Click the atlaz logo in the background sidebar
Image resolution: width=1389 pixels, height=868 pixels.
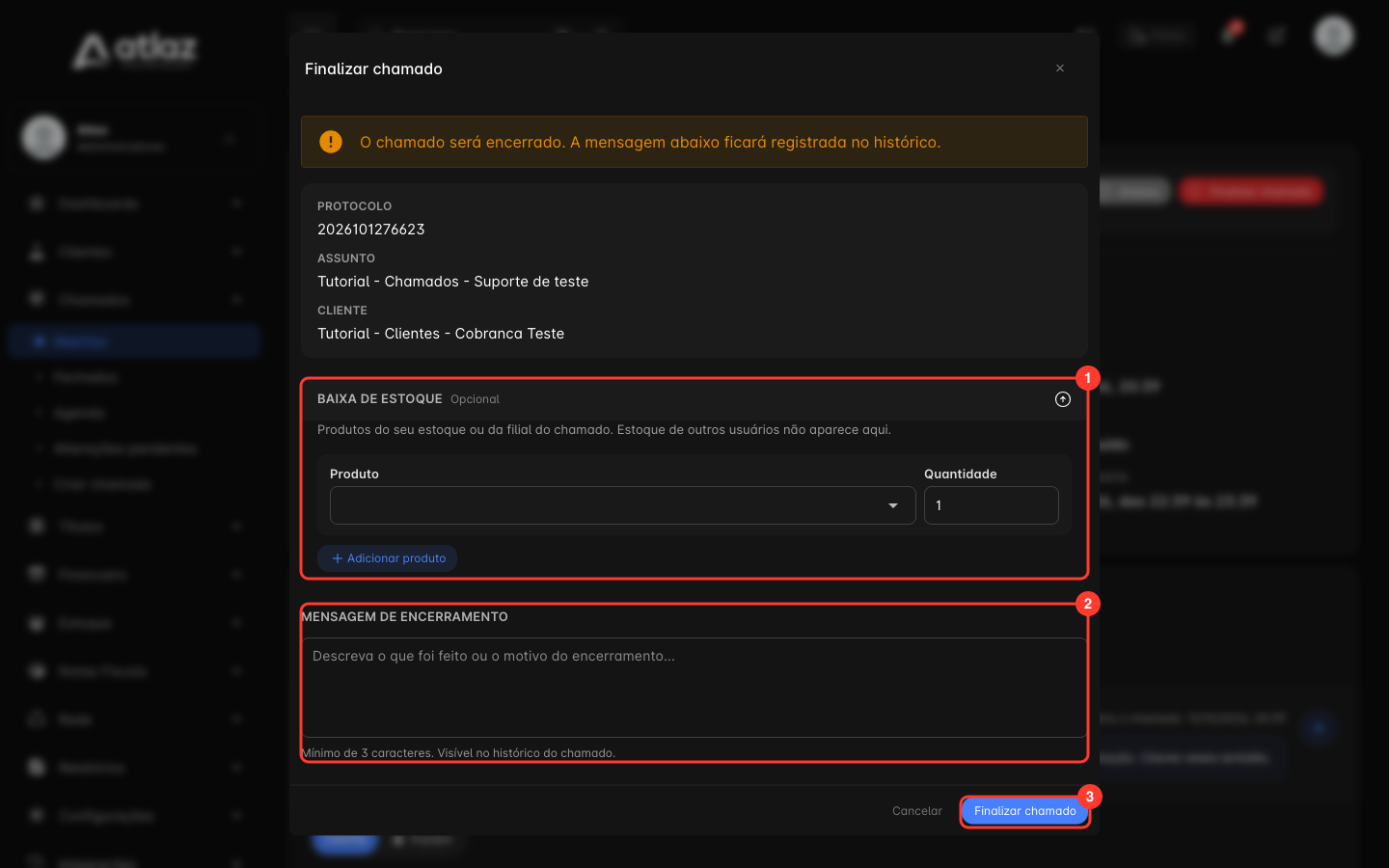pyautogui.click(x=136, y=49)
